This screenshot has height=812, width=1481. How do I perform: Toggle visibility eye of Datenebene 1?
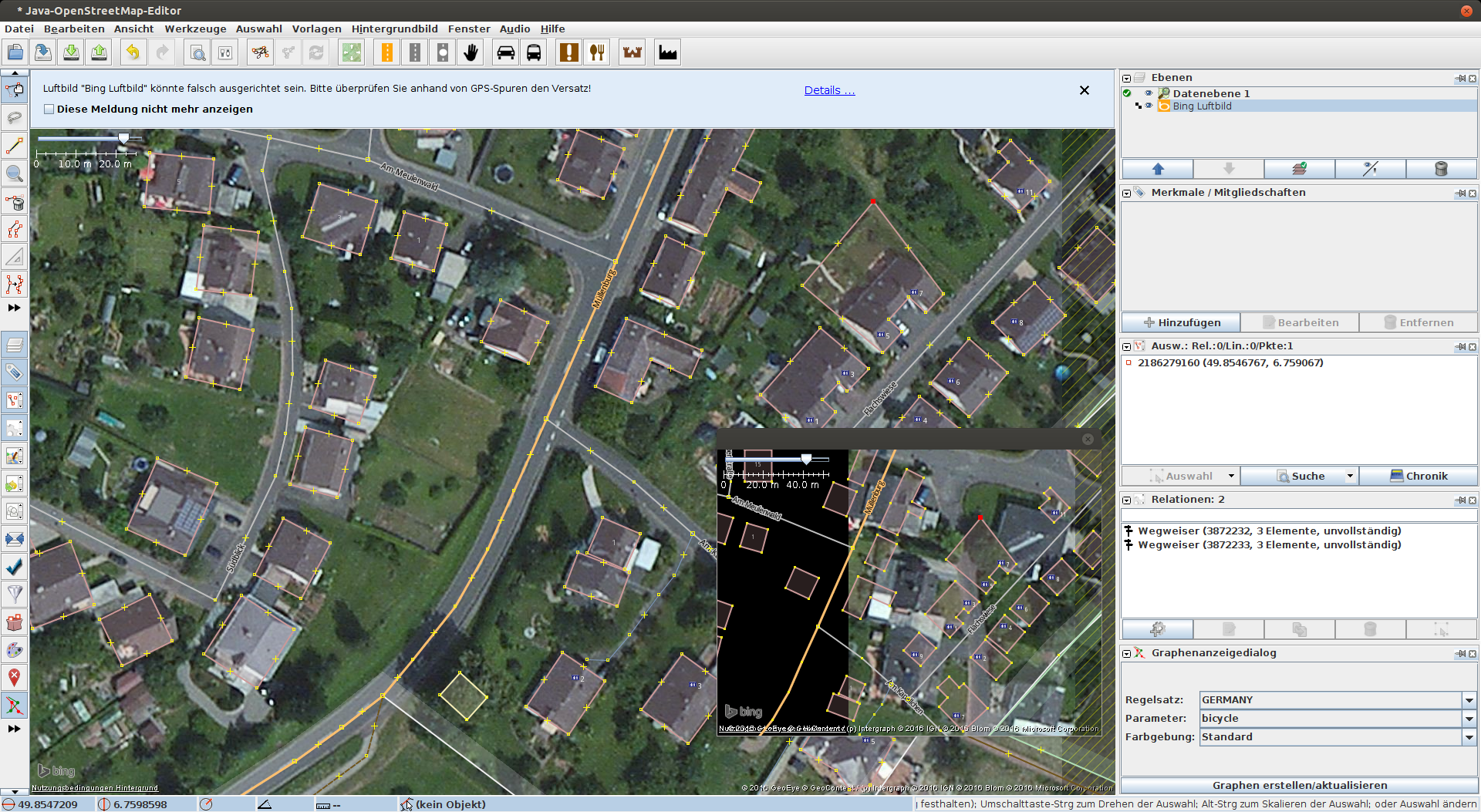tap(1149, 93)
